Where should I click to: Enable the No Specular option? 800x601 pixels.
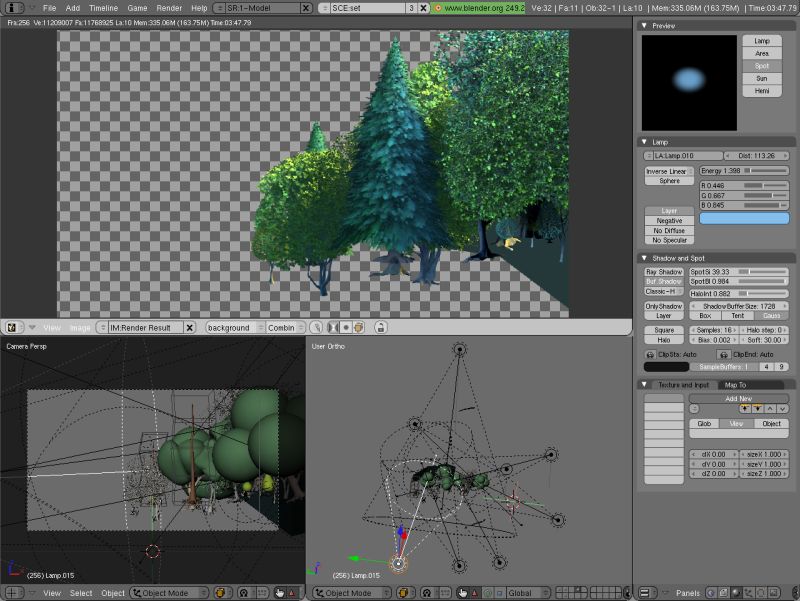click(670, 240)
